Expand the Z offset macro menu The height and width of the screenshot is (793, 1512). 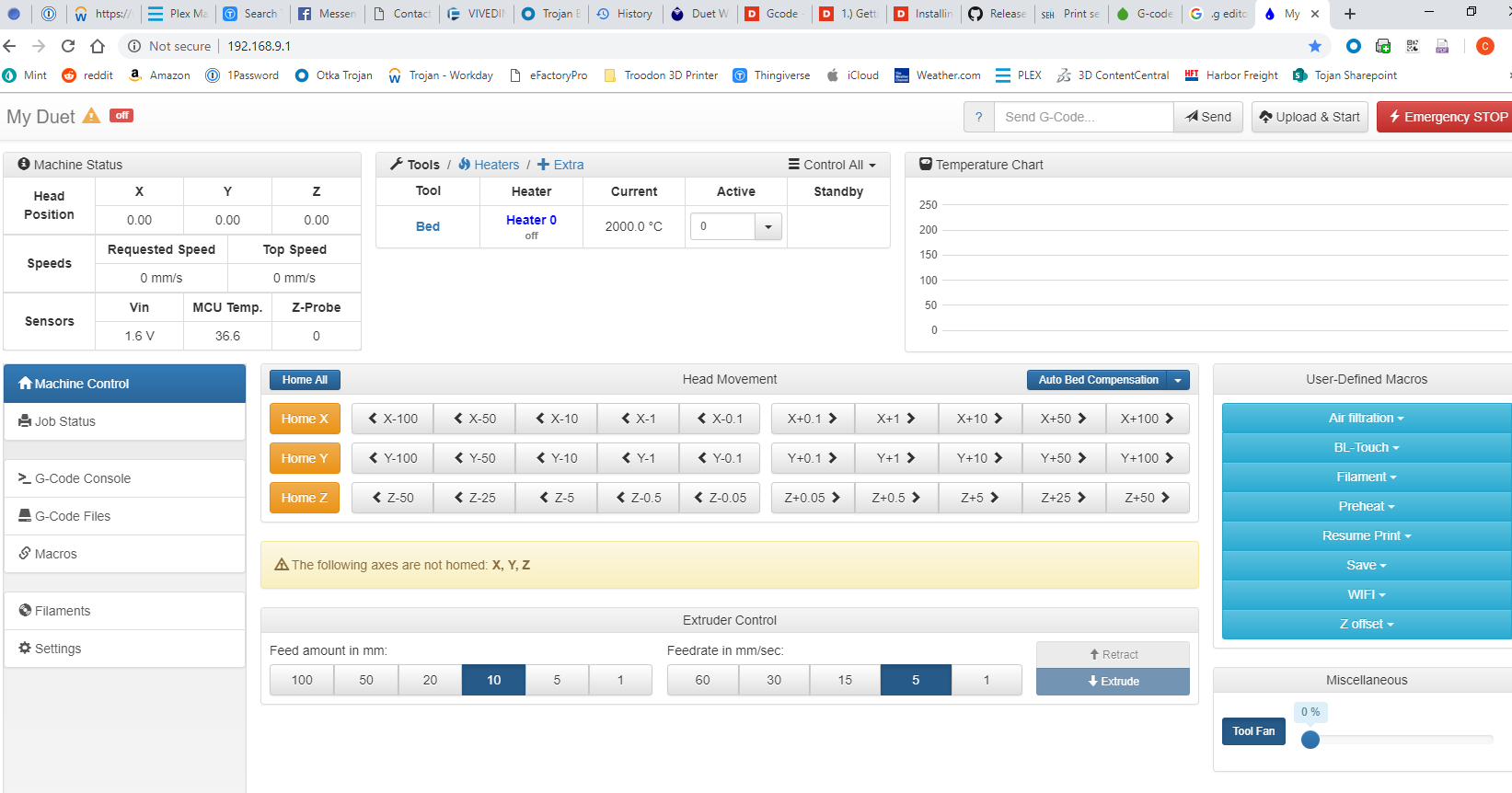pyautogui.click(x=1367, y=624)
